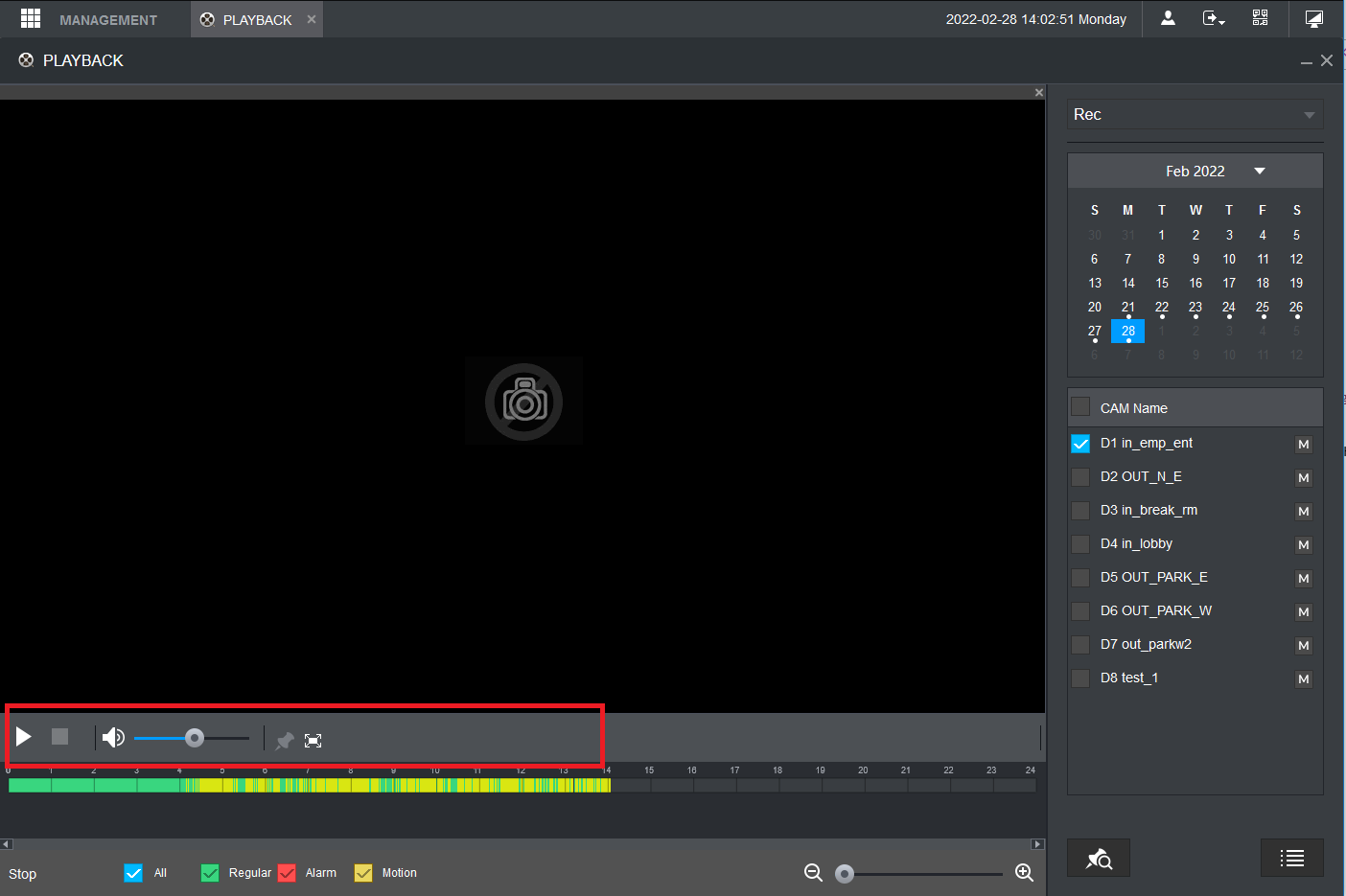Close the video pane with small X
The image size is (1346, 896).
coord(1038,92)
